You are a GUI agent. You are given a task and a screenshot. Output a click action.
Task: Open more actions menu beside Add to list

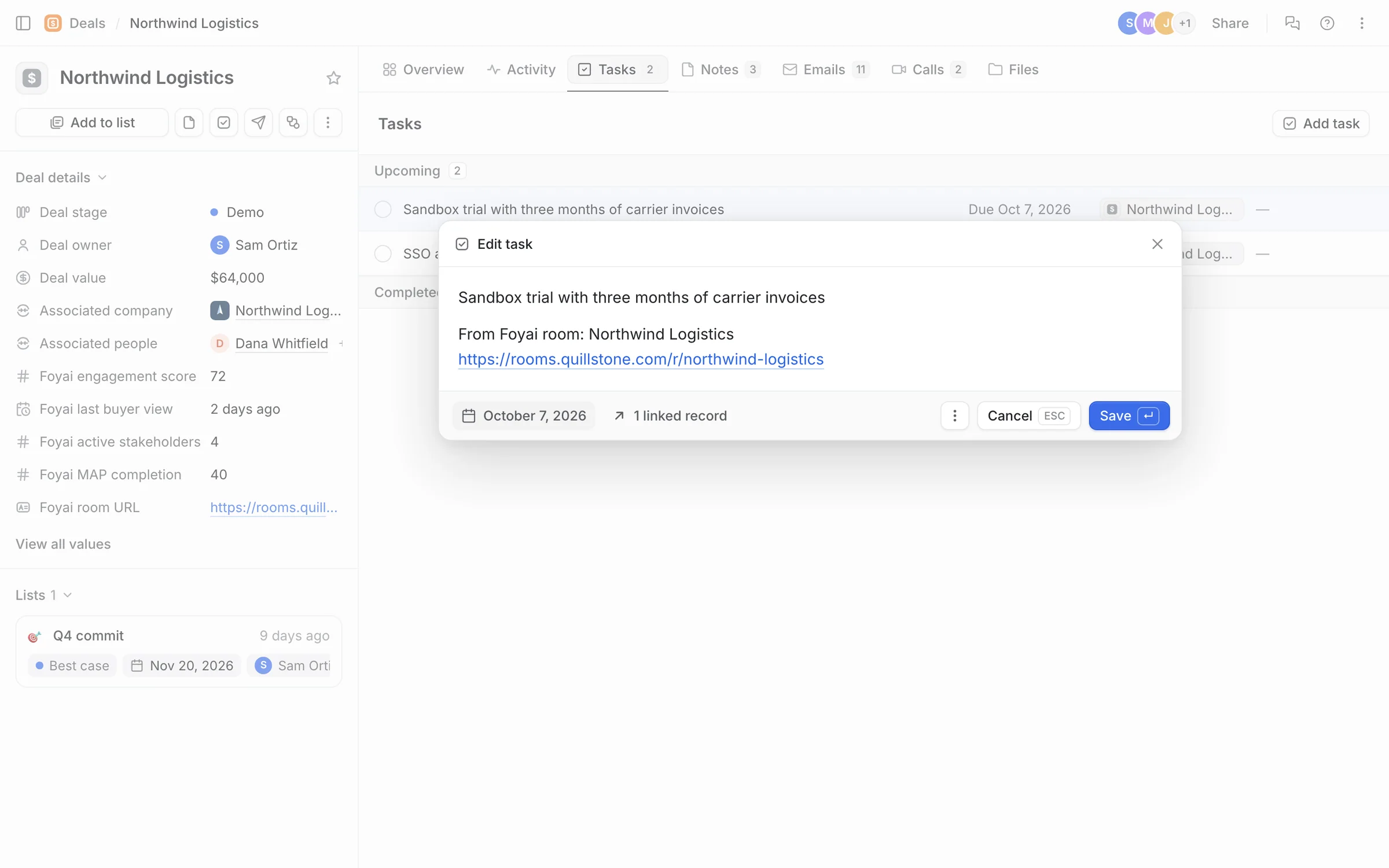[328, 123]
